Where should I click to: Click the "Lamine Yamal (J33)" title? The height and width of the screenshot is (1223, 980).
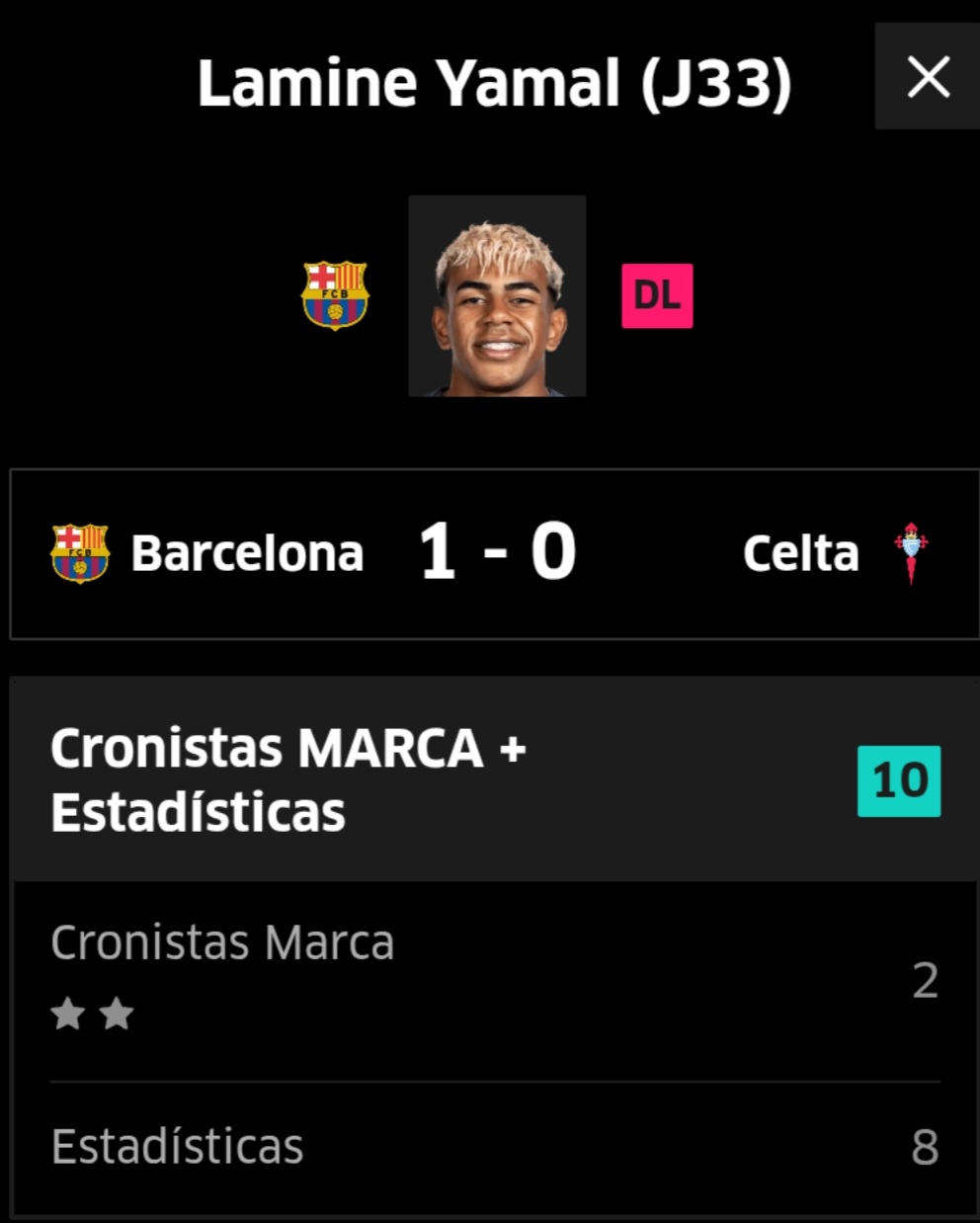pyautogui.click(x=494, y=83)
